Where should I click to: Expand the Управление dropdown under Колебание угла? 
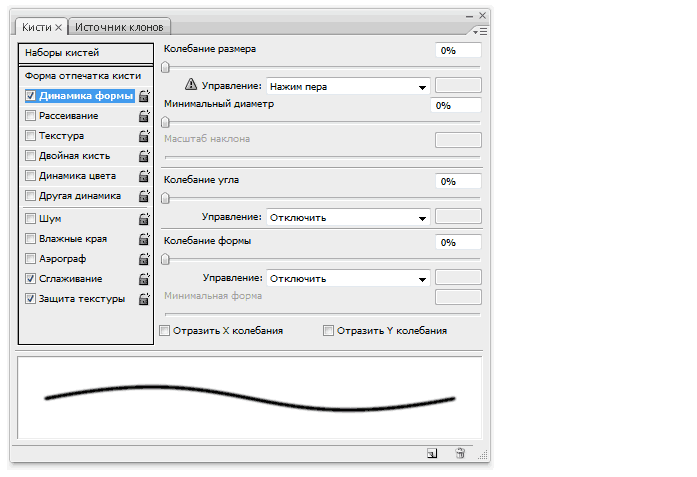[x=348, y=217]
